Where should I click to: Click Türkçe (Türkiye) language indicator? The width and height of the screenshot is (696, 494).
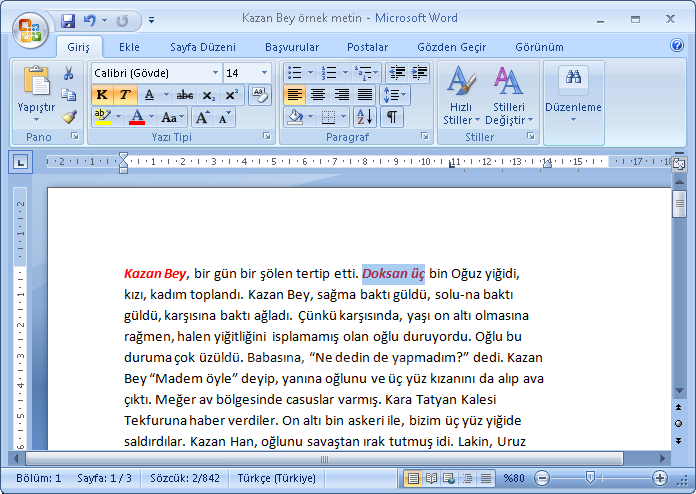click(x=277, y=478)
